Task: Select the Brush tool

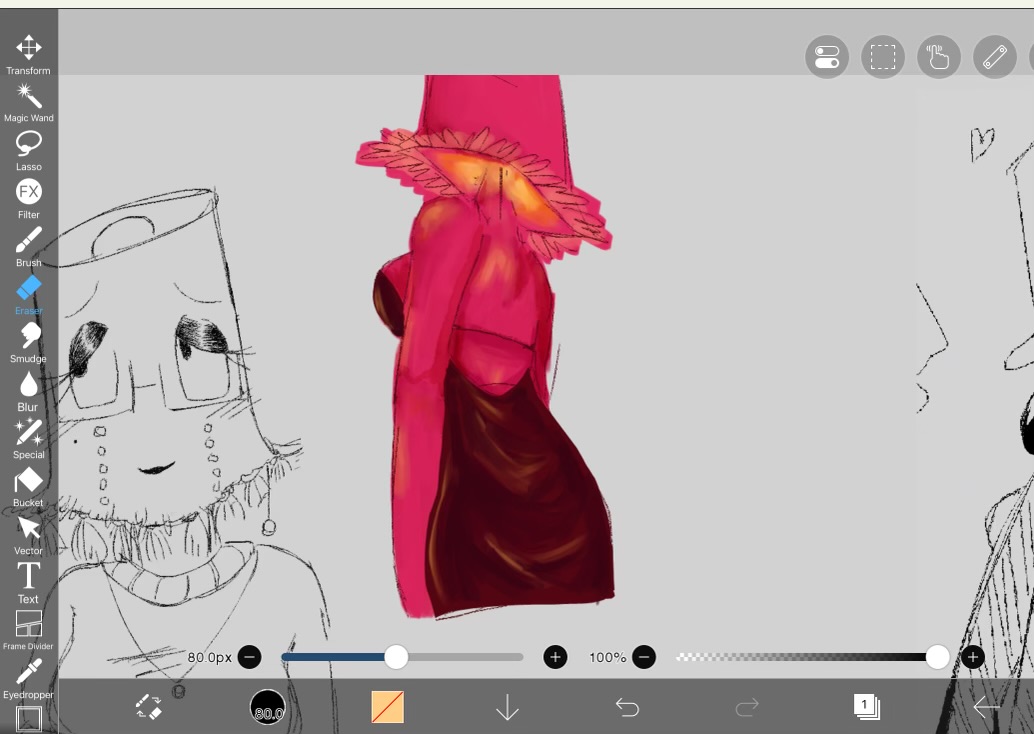Action: [28, 247]
